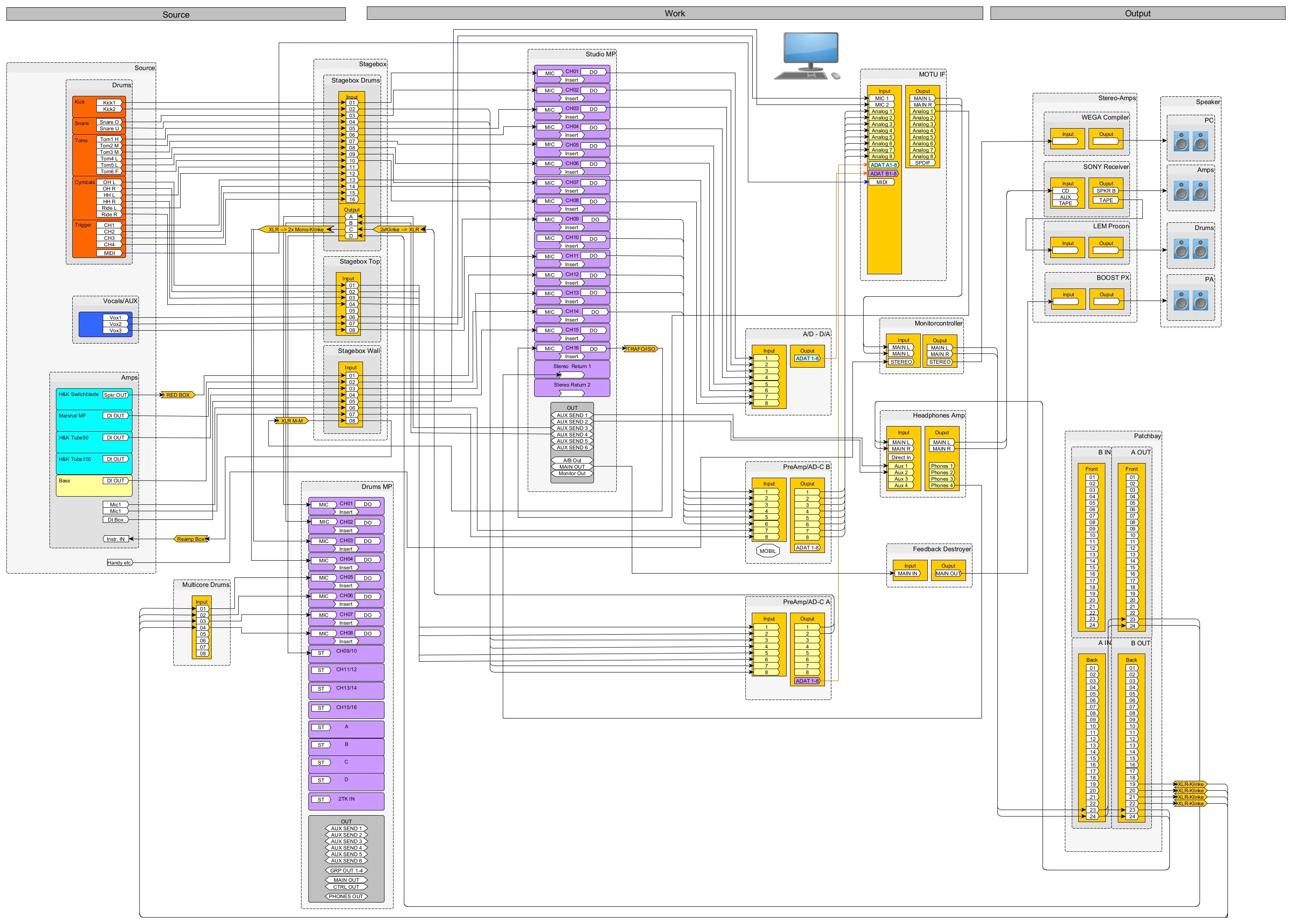Click the right speaker icon under Amps
The image size is (1292, 924).
coord(1200,190)
